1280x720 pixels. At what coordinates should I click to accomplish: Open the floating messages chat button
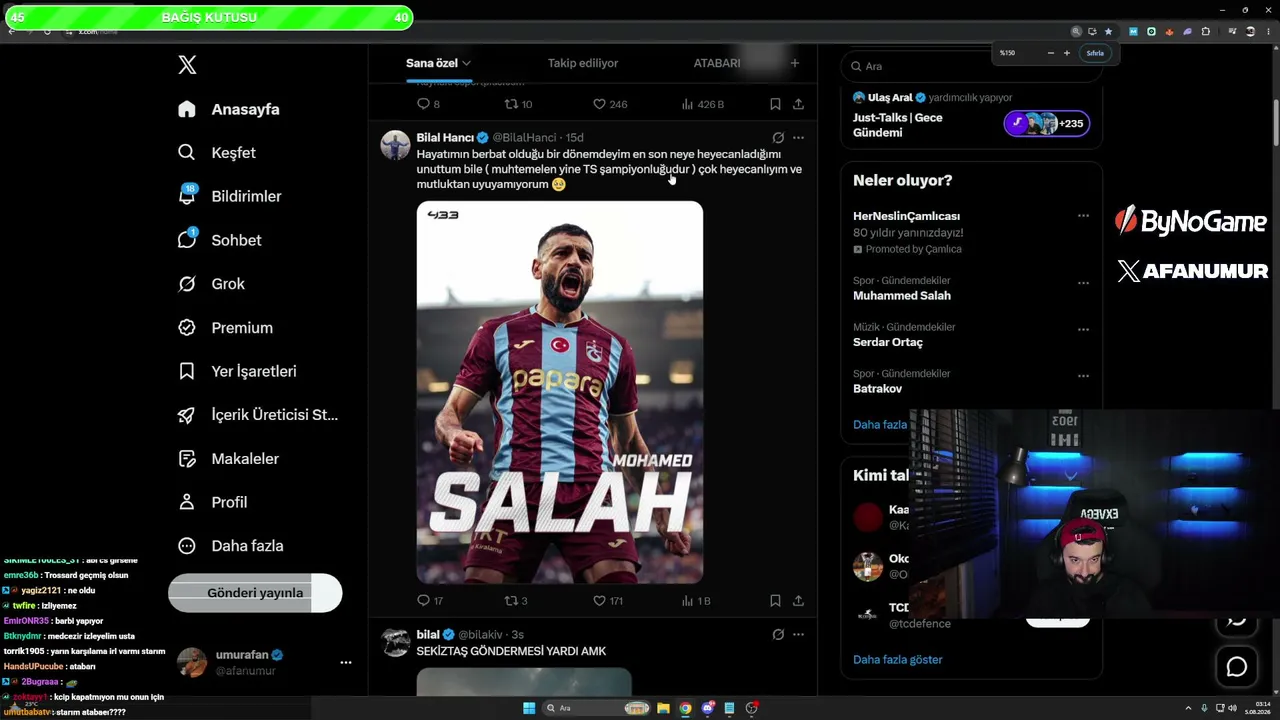1237,667
